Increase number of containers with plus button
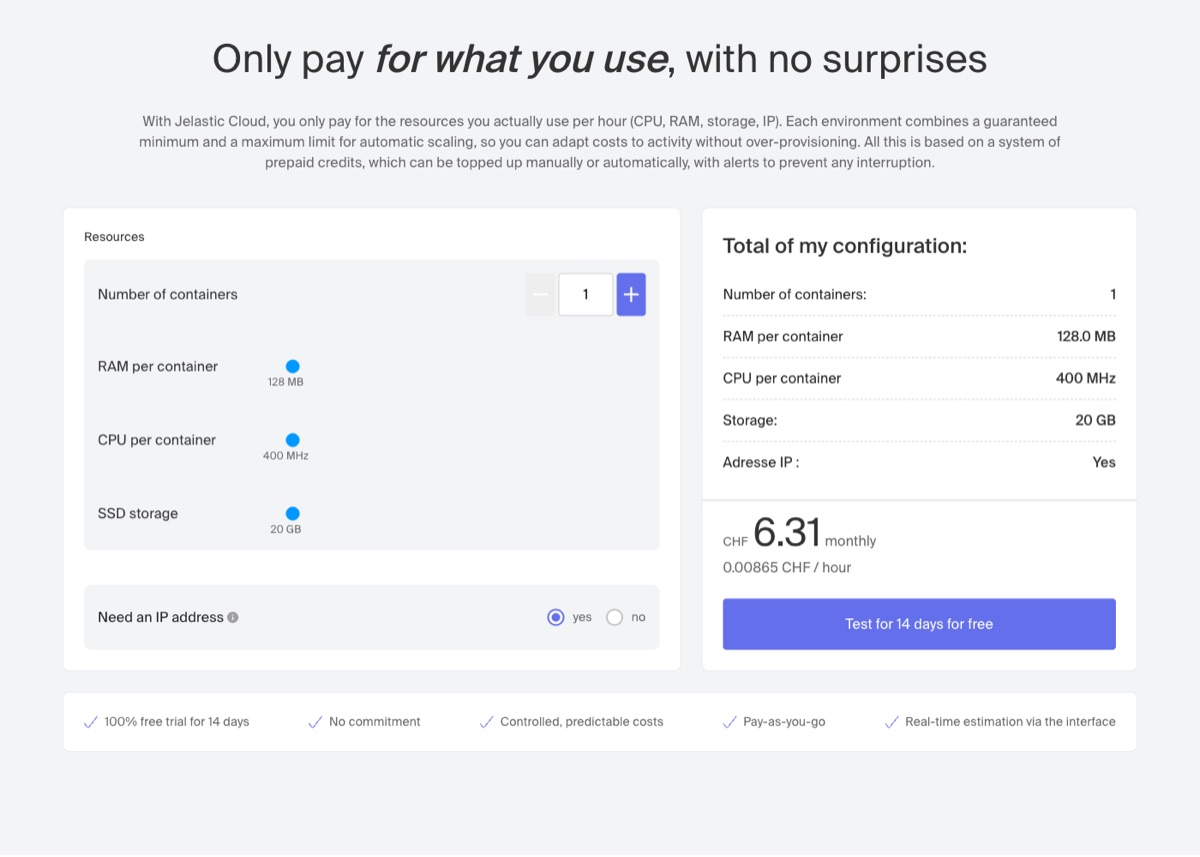Viewport: 1200px width, 857px height. point(631,294)
